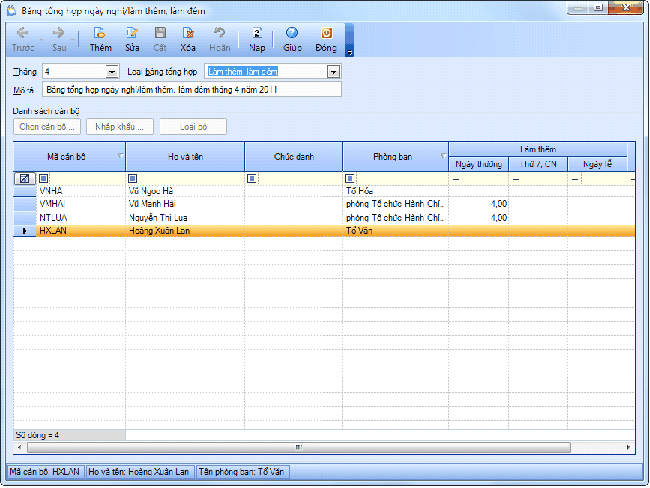Click Vũ Mạnh Hải's phòng Tổ chức cell
Viewport: 650px width, 488px height.
click(395, 204)
